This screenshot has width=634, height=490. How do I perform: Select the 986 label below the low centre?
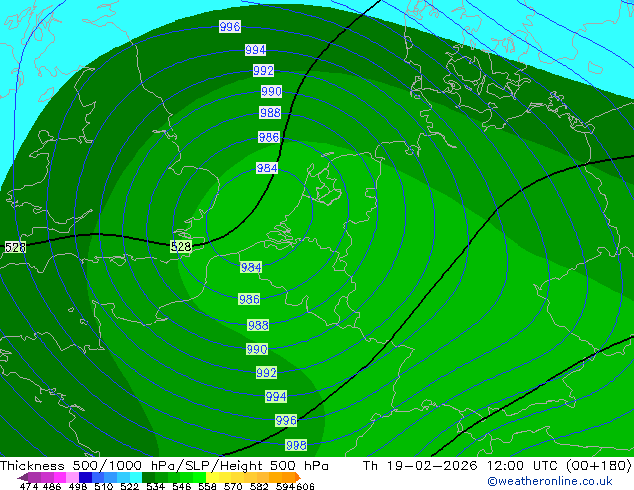tap(249, 299)
